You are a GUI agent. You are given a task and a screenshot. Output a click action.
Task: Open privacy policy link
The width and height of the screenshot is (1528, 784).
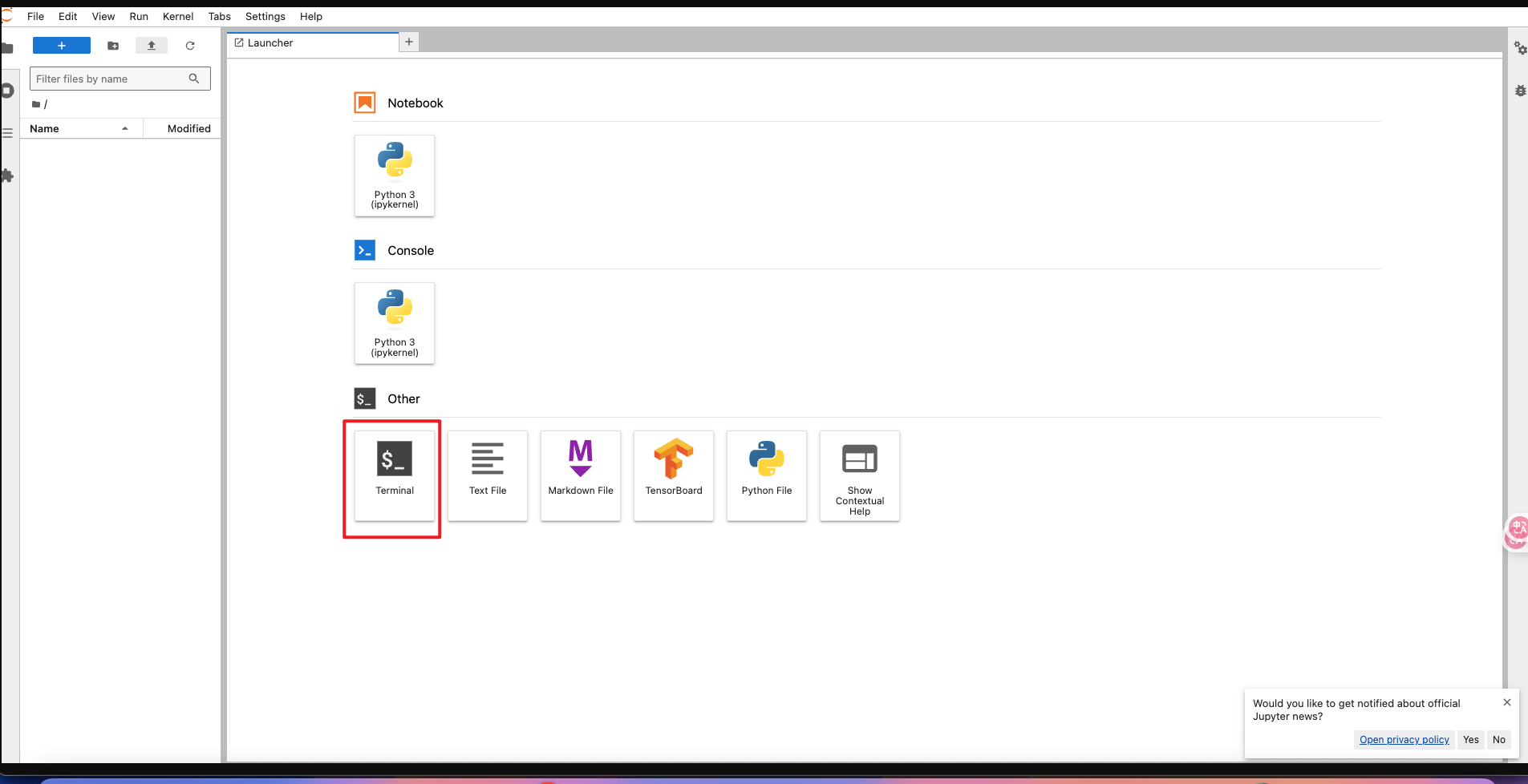pyautogui.click(x=1404, y=740)
